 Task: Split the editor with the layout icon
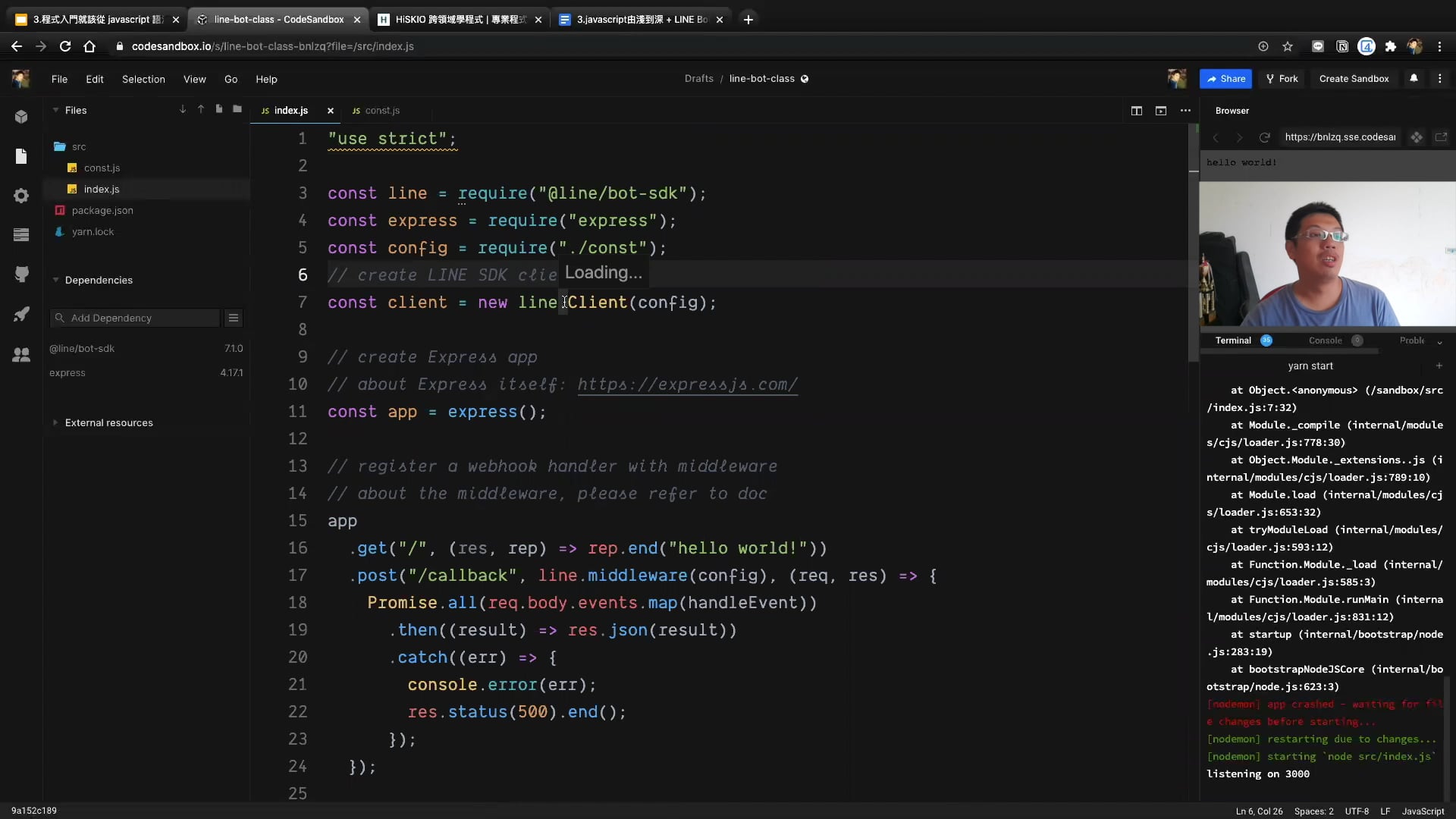coord(1136,111)
